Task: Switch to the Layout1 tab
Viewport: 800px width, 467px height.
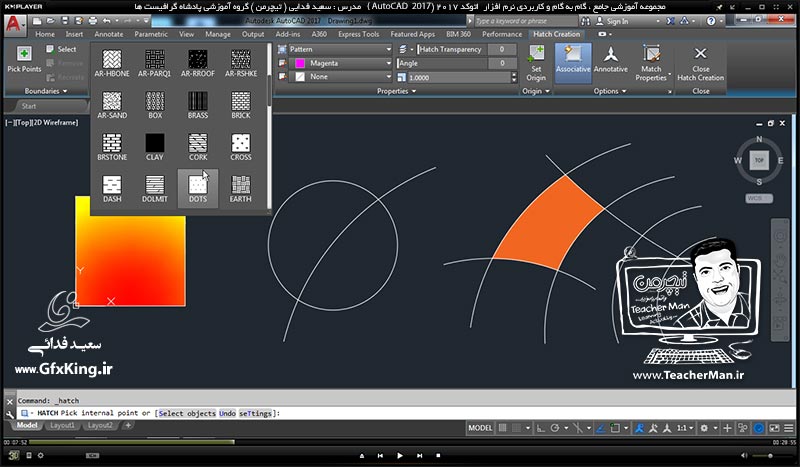Action: pyautogui.click(x=62, y=425)
